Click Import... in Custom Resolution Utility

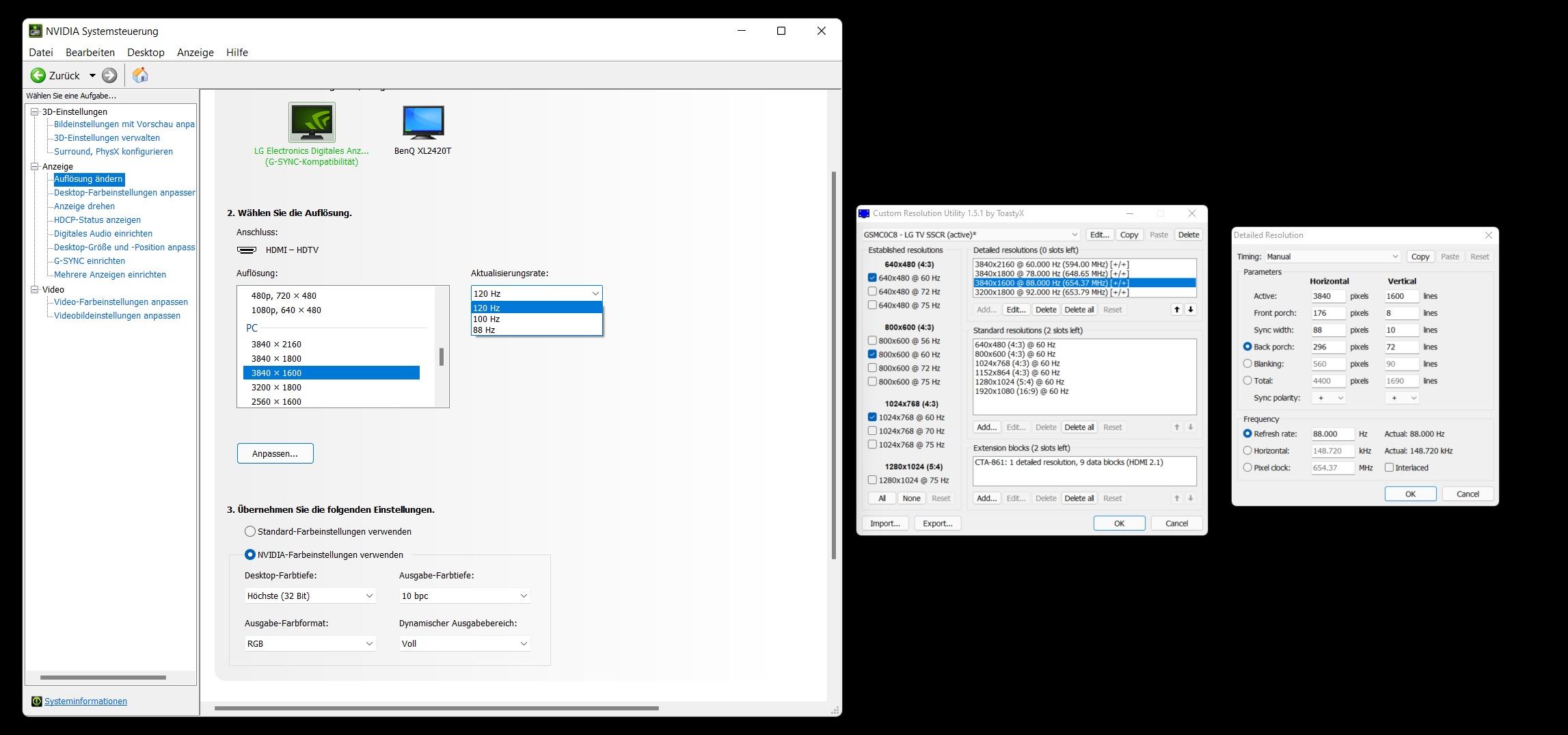coord(885,524)
